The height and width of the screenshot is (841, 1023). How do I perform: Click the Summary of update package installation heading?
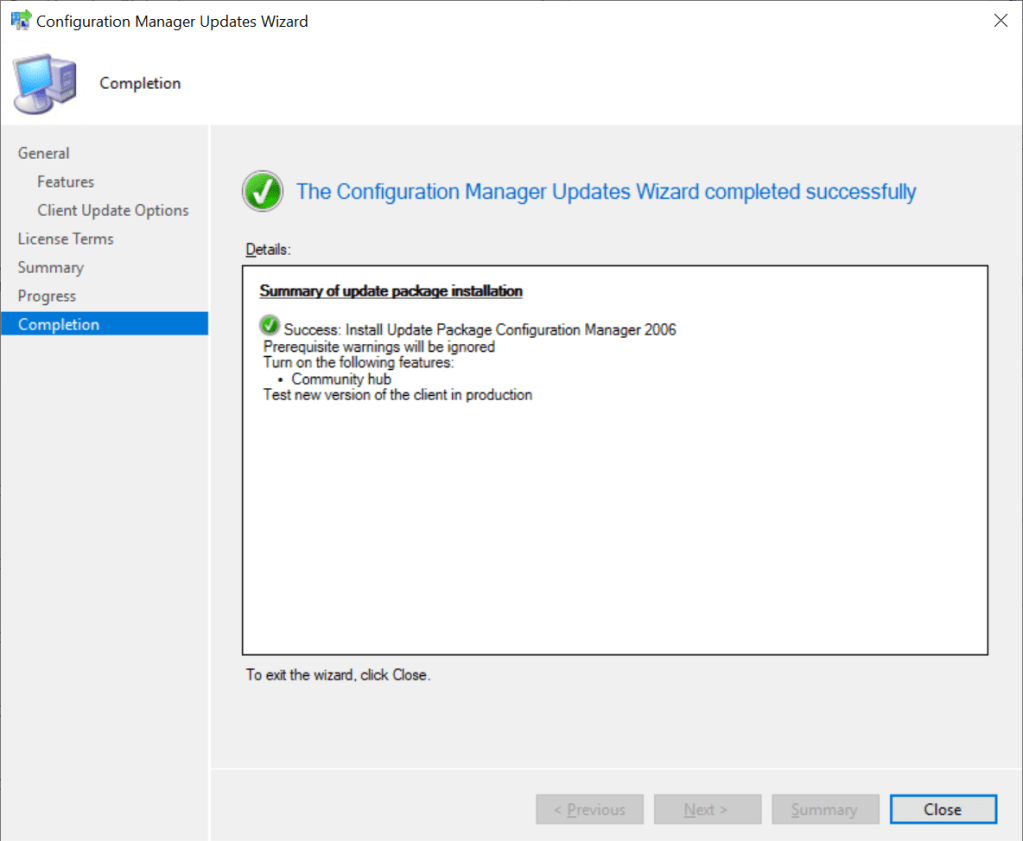click(391, 291)
